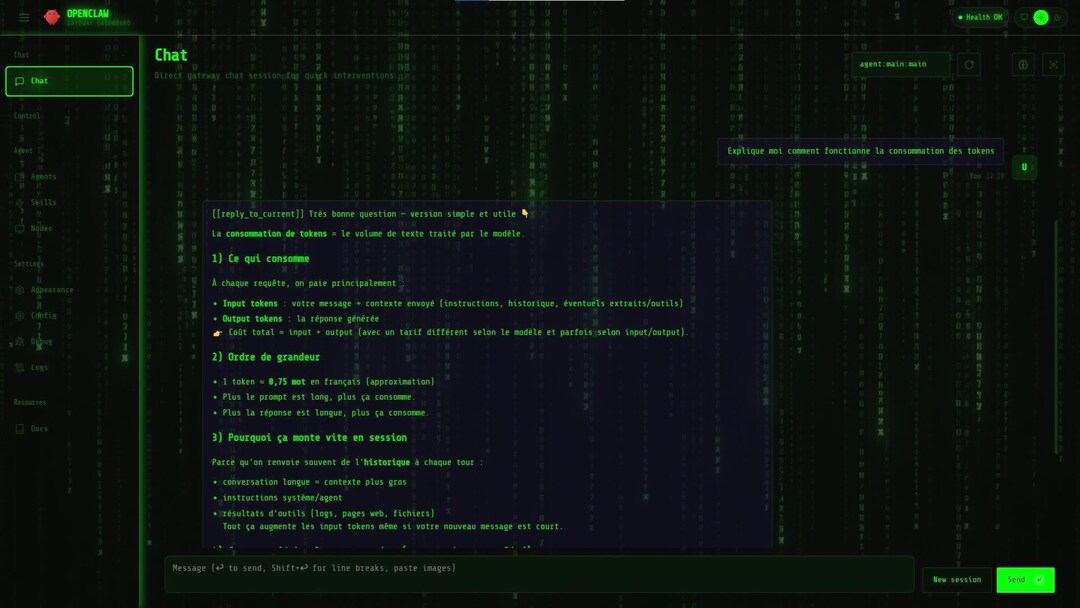Screen dimensions: 1080x608
Task: Select the active green theme toggle
Action: (1041, 17)
